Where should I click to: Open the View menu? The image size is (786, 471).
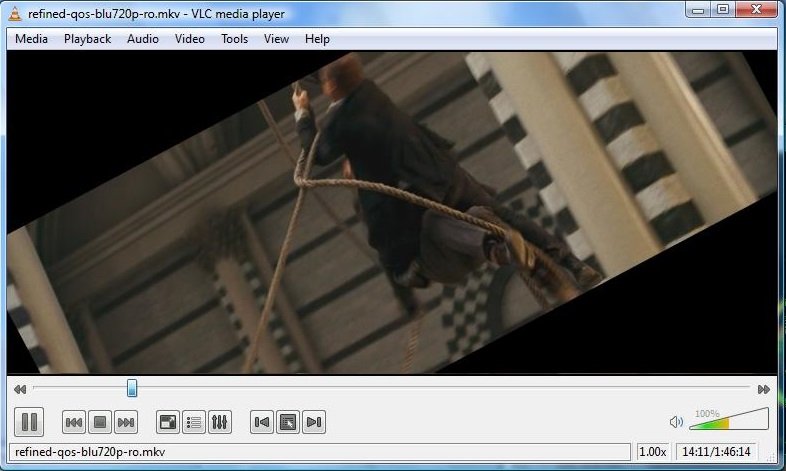(x=276, y=39)
